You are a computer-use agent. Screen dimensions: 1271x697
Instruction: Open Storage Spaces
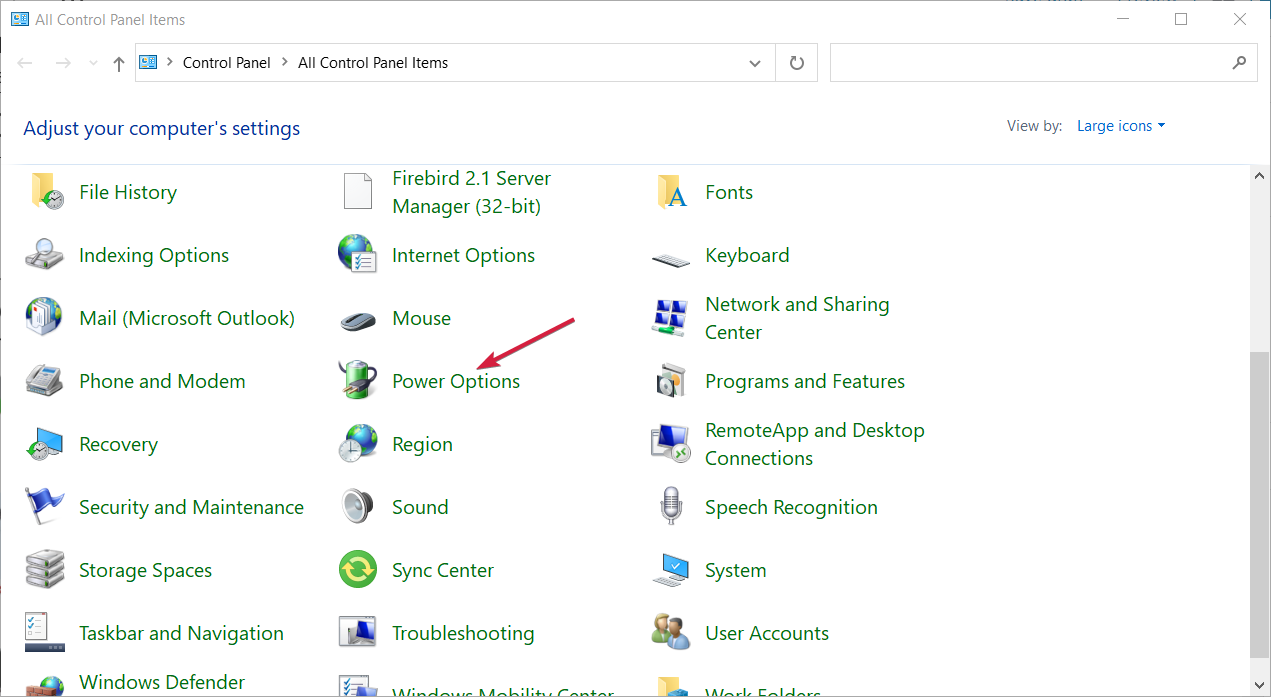click(x=145, y=570)
